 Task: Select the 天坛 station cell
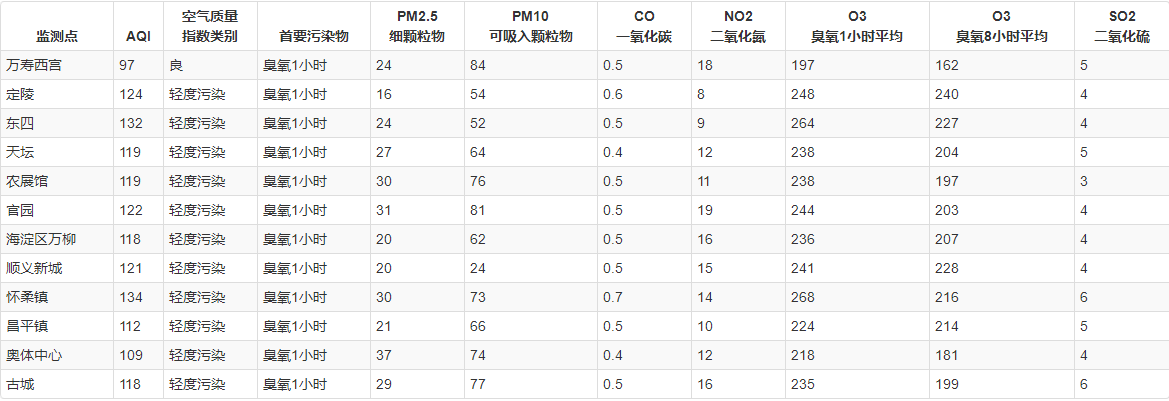pyautogui.click(x=20, y=152)
